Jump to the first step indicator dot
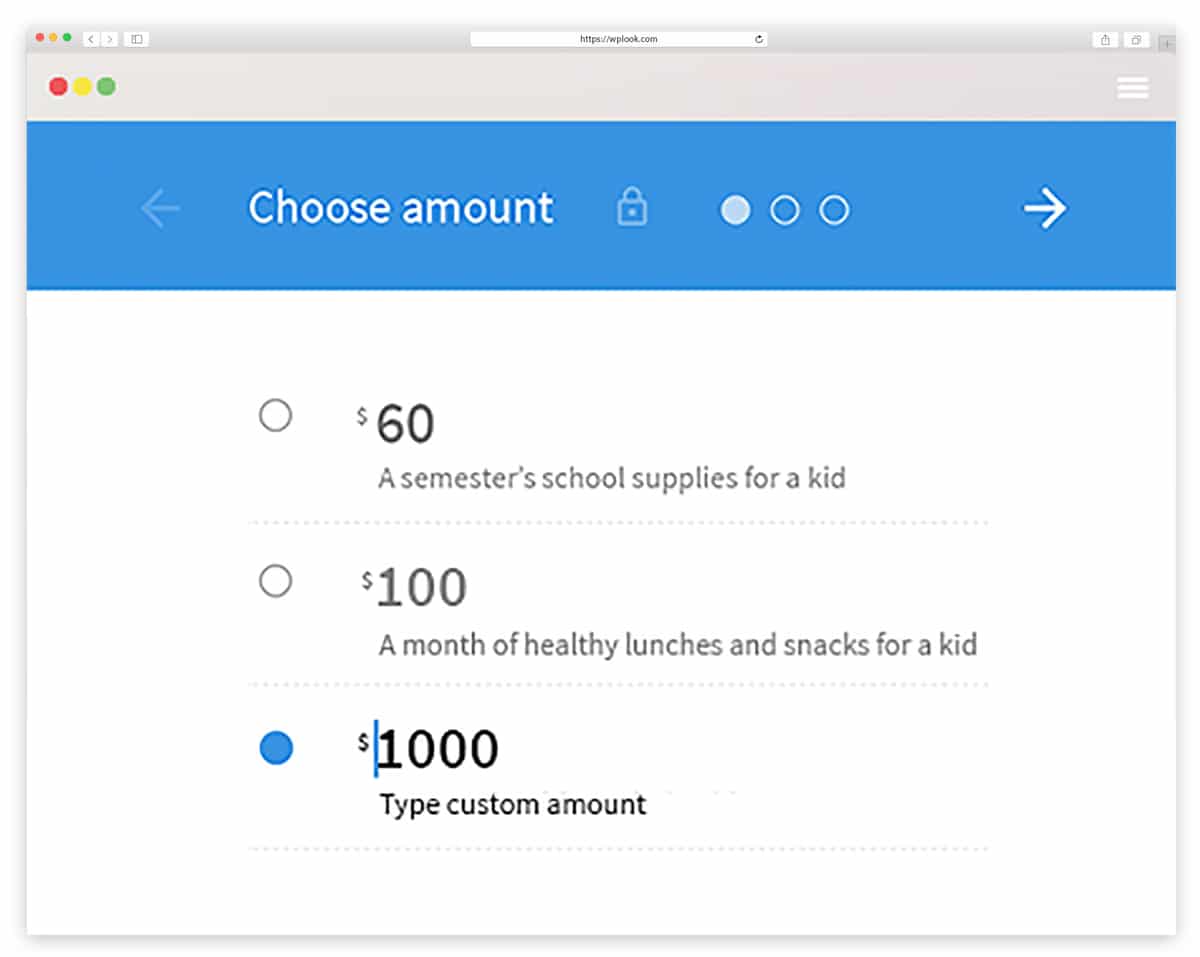 pos(735,210)
